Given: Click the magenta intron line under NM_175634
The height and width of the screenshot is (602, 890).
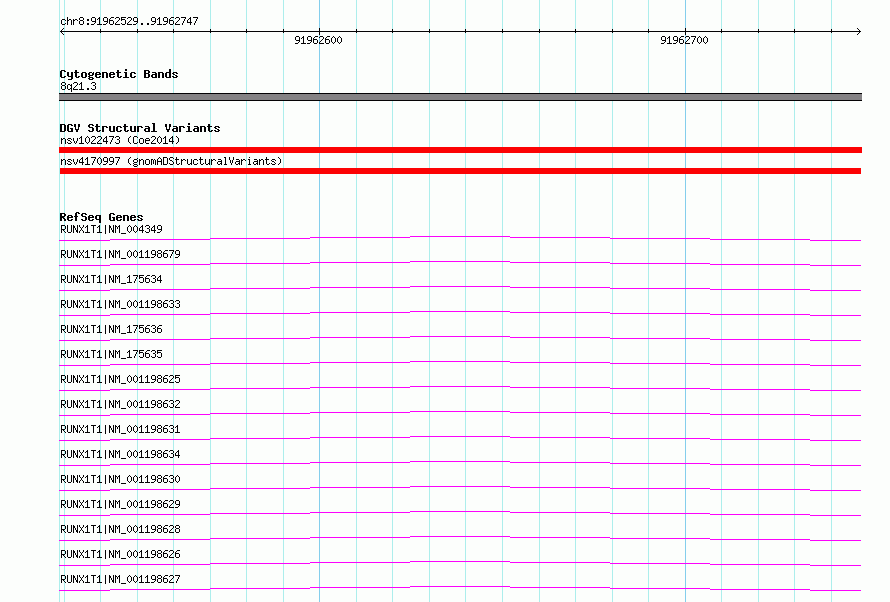Looking at the screenshot, I should tap(460, 287).
